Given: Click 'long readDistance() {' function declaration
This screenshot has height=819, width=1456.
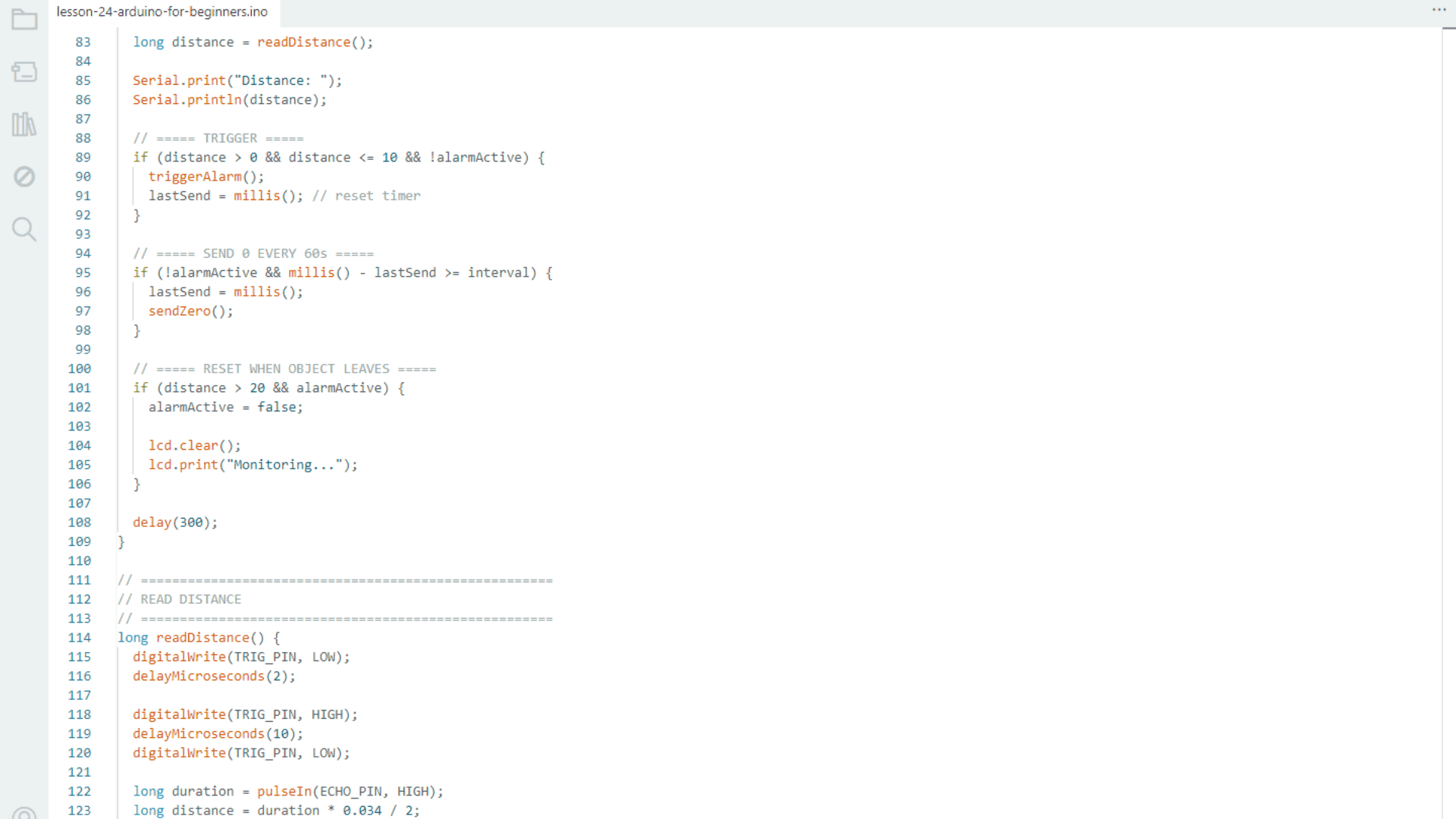Looking at the screenshot, I should [x=199, y=638].
